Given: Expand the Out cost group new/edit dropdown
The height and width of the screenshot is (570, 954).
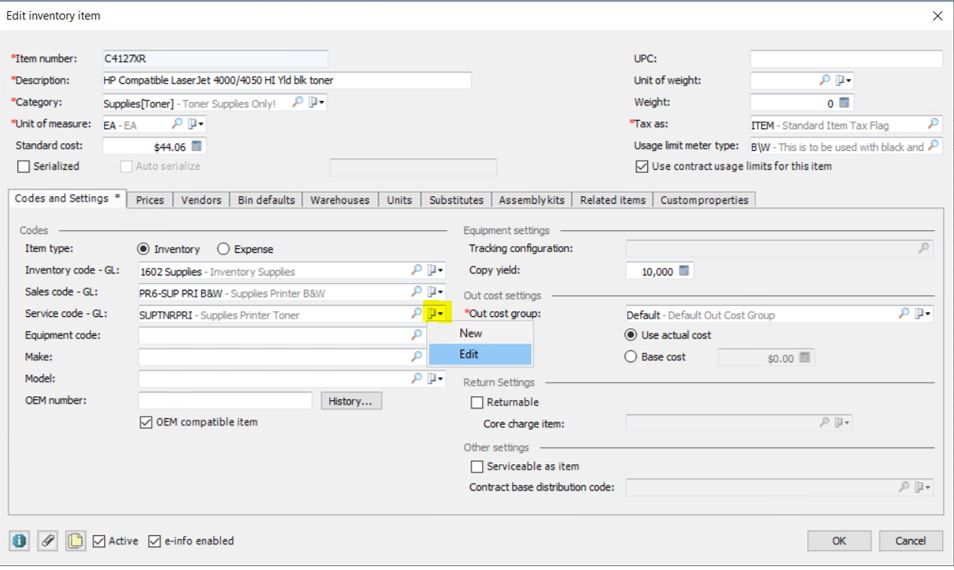Looking at the screenshot, I should click(x=923, y=313).
